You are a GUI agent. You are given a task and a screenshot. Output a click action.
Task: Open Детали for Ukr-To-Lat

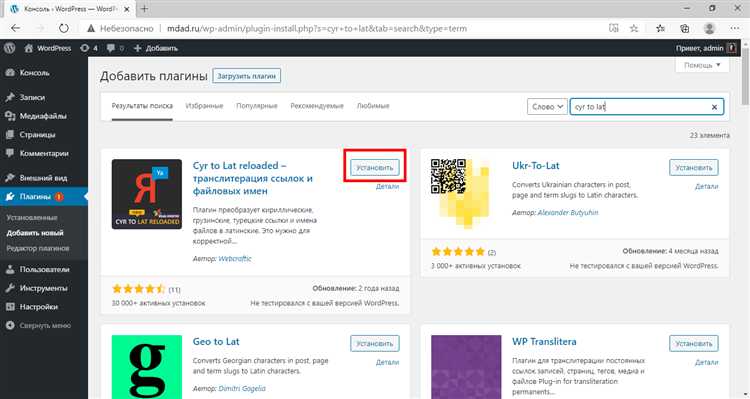click(706, 186)
